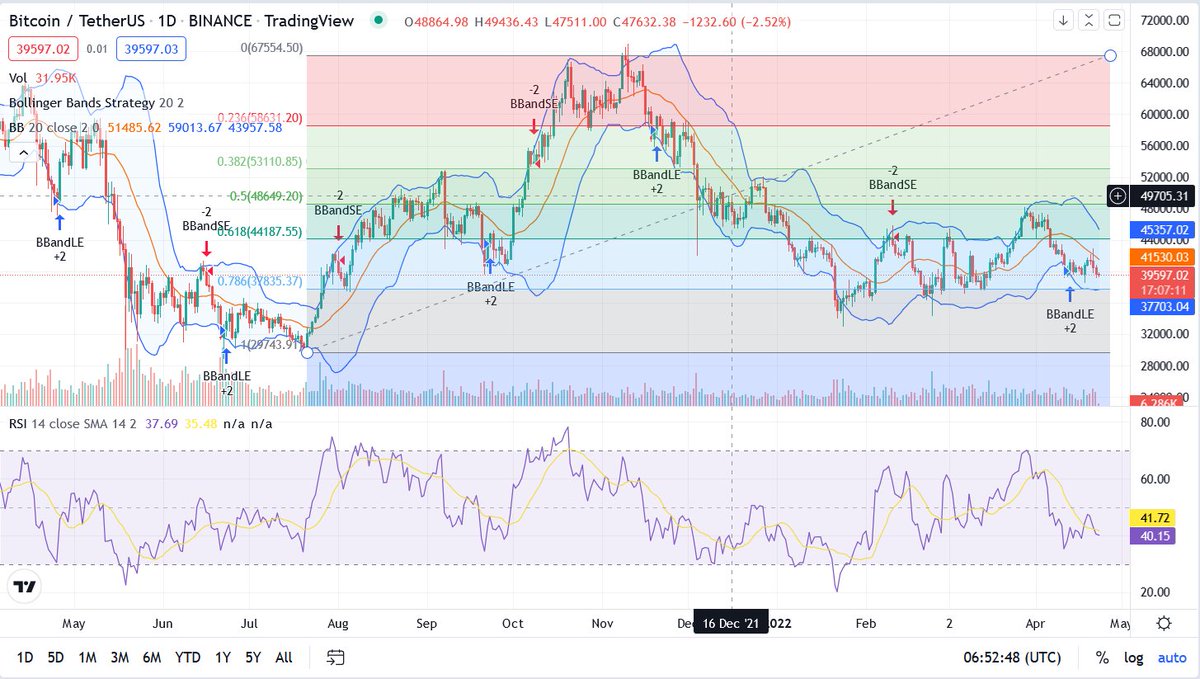Screen dimensions: 1200x679
Task: Click the 0.786(37835.37) Fibonacci label
Action: pyautogui.click(x=260, y=282)
